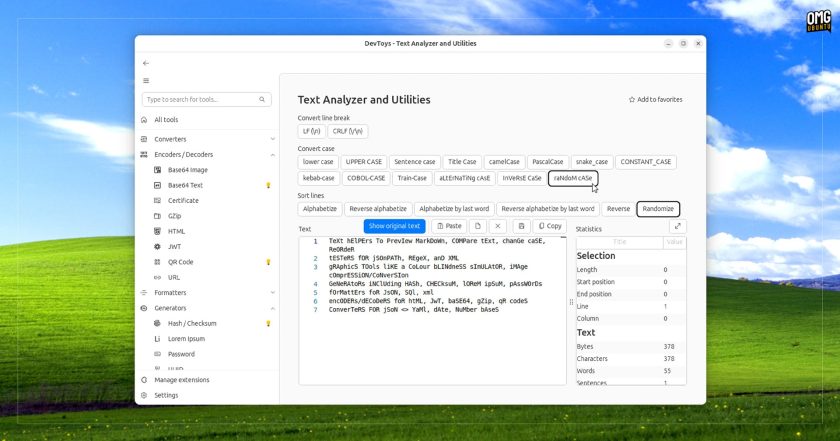Click the Hash / Checksum icon
The width and height of the screenshot is (840, 441).
pos(158,323)
